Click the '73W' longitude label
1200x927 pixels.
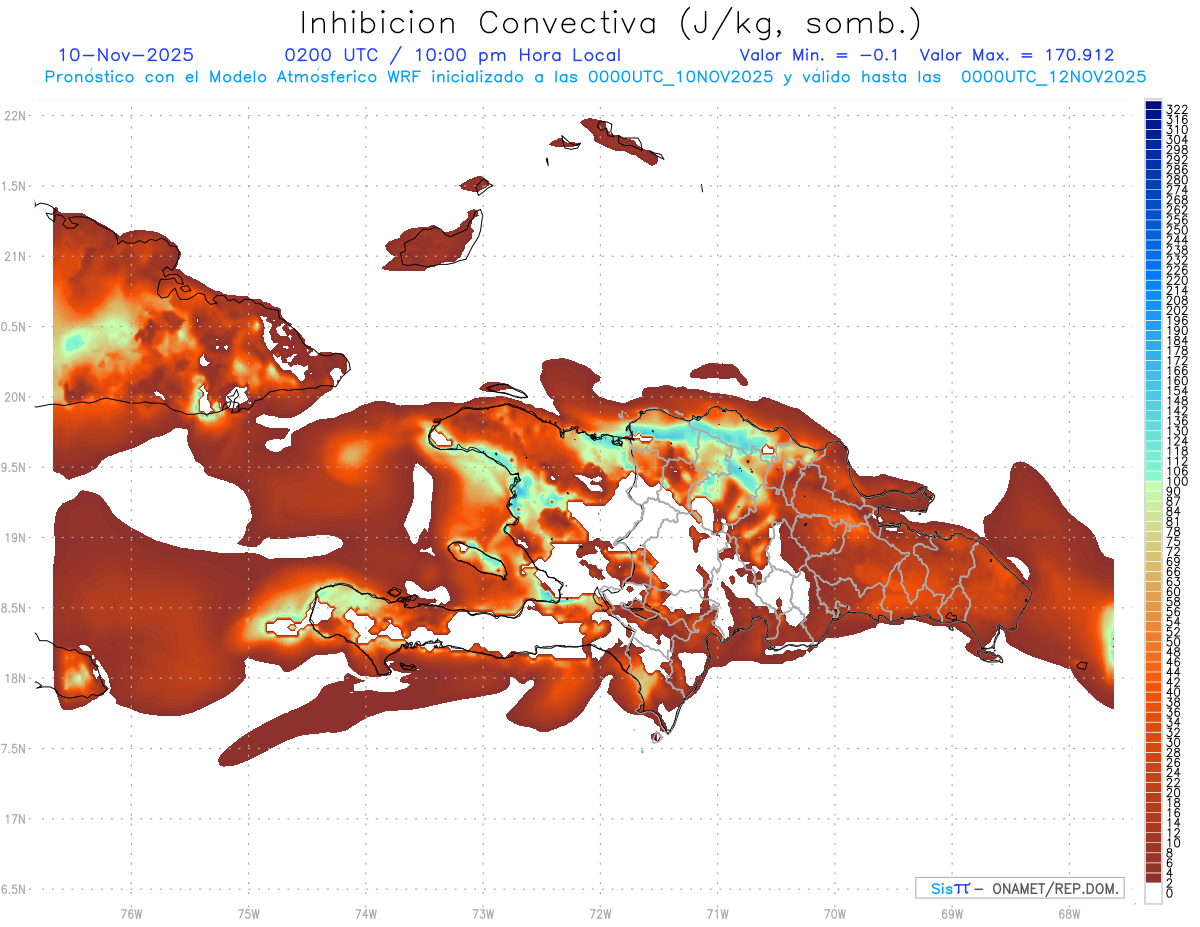pyautogui.click(x=482, y=913)
